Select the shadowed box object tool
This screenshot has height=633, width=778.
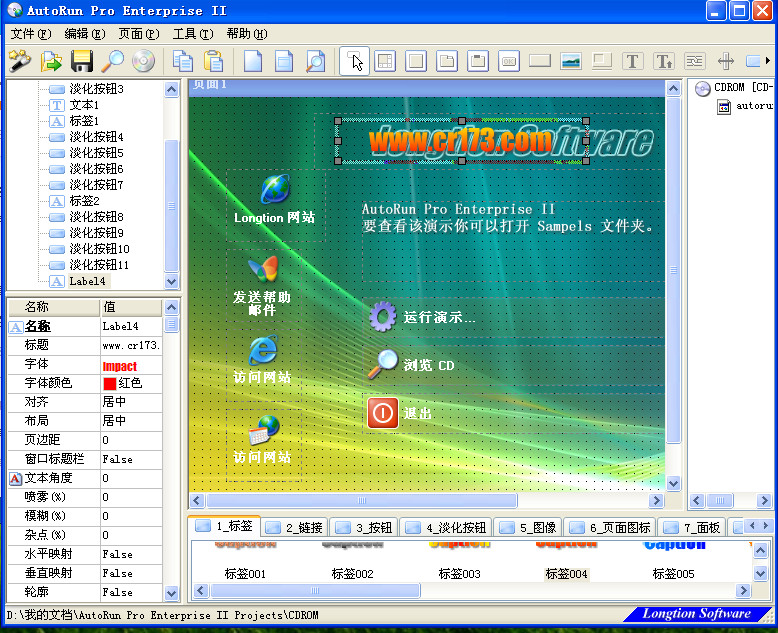(602, 61)
